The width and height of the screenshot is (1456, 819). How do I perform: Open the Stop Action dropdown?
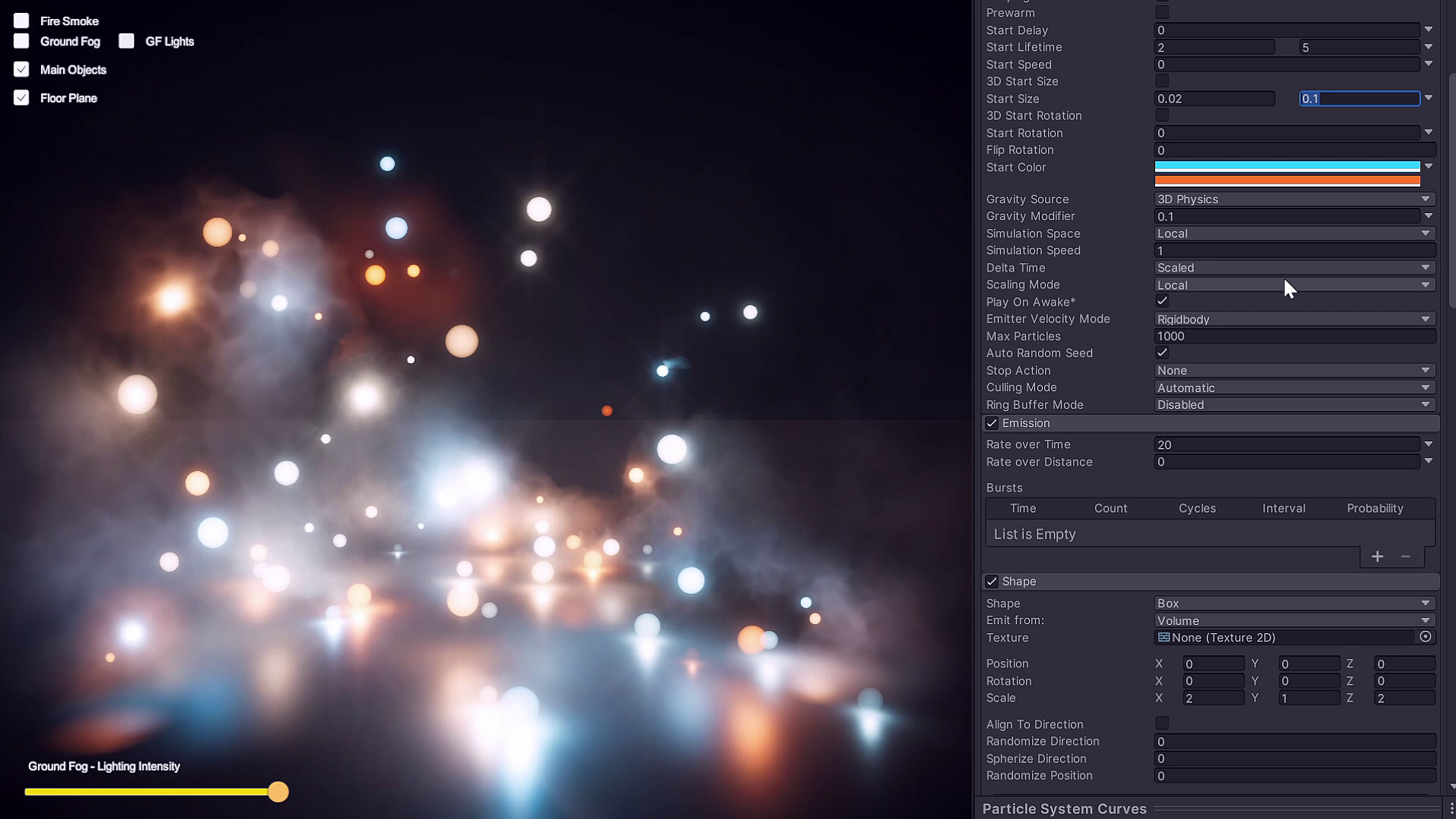pyautogui.click(x=1294, y=371)
